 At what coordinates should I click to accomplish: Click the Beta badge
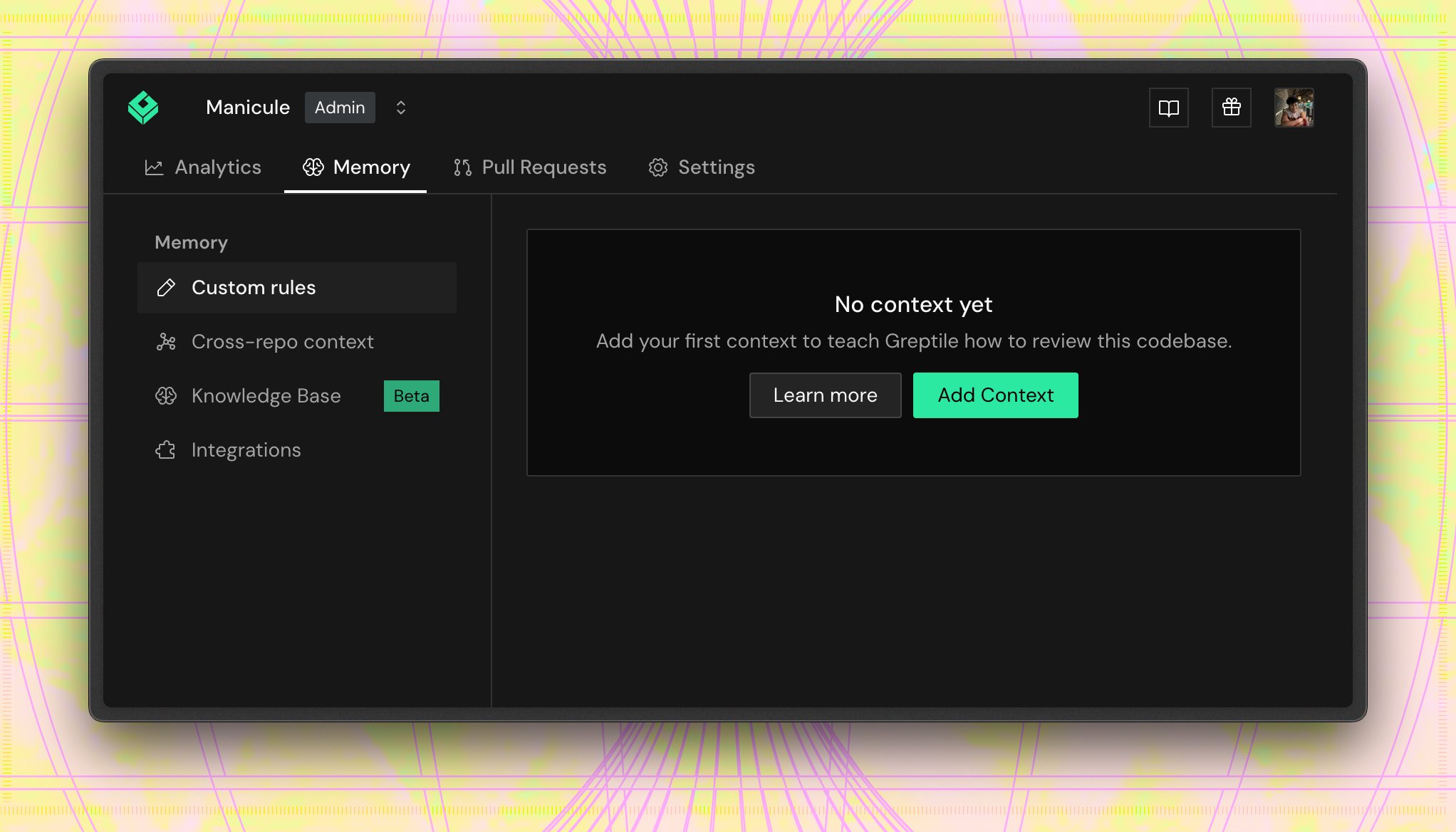point(412,396)
